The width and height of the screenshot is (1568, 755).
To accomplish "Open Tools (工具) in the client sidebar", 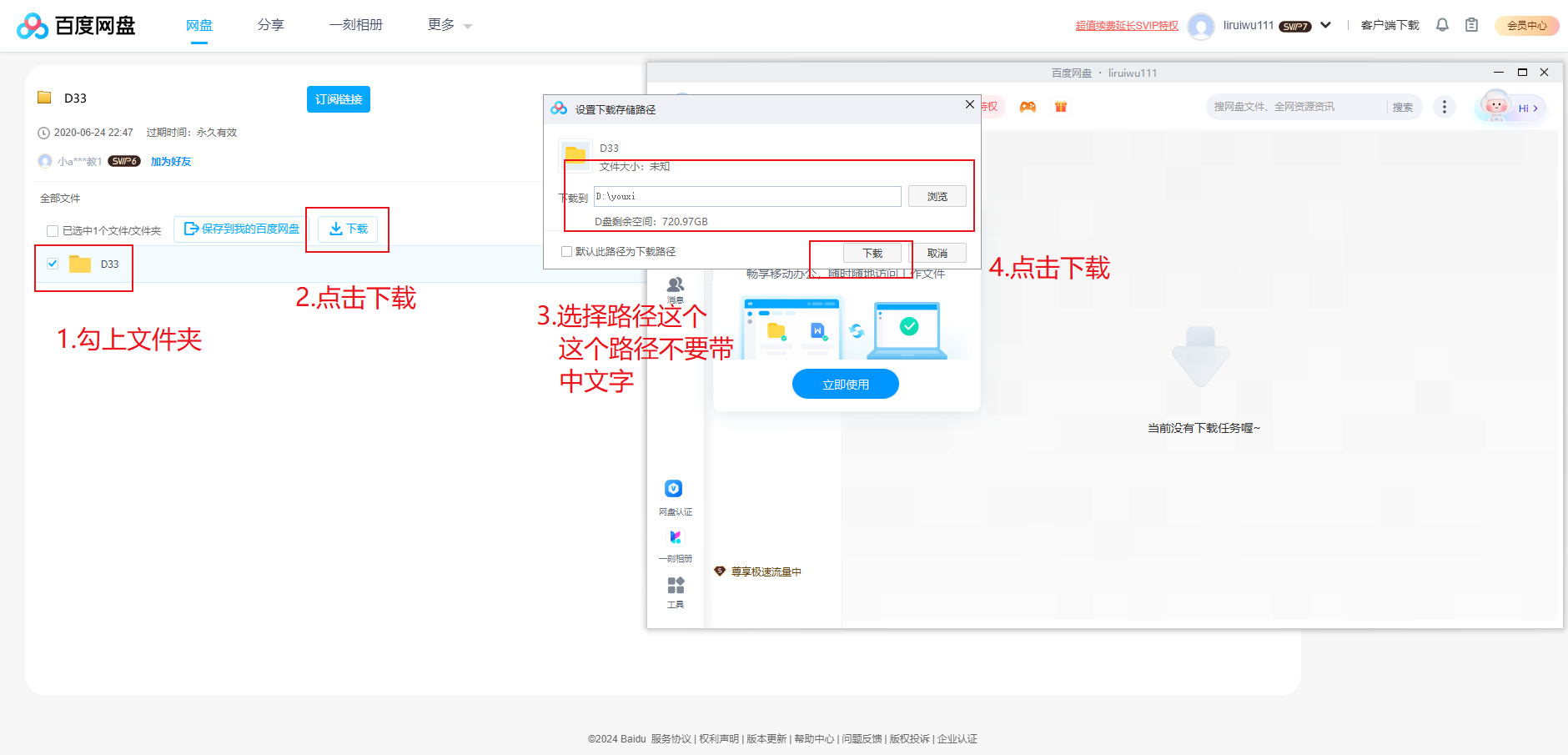I will (676, 592).
